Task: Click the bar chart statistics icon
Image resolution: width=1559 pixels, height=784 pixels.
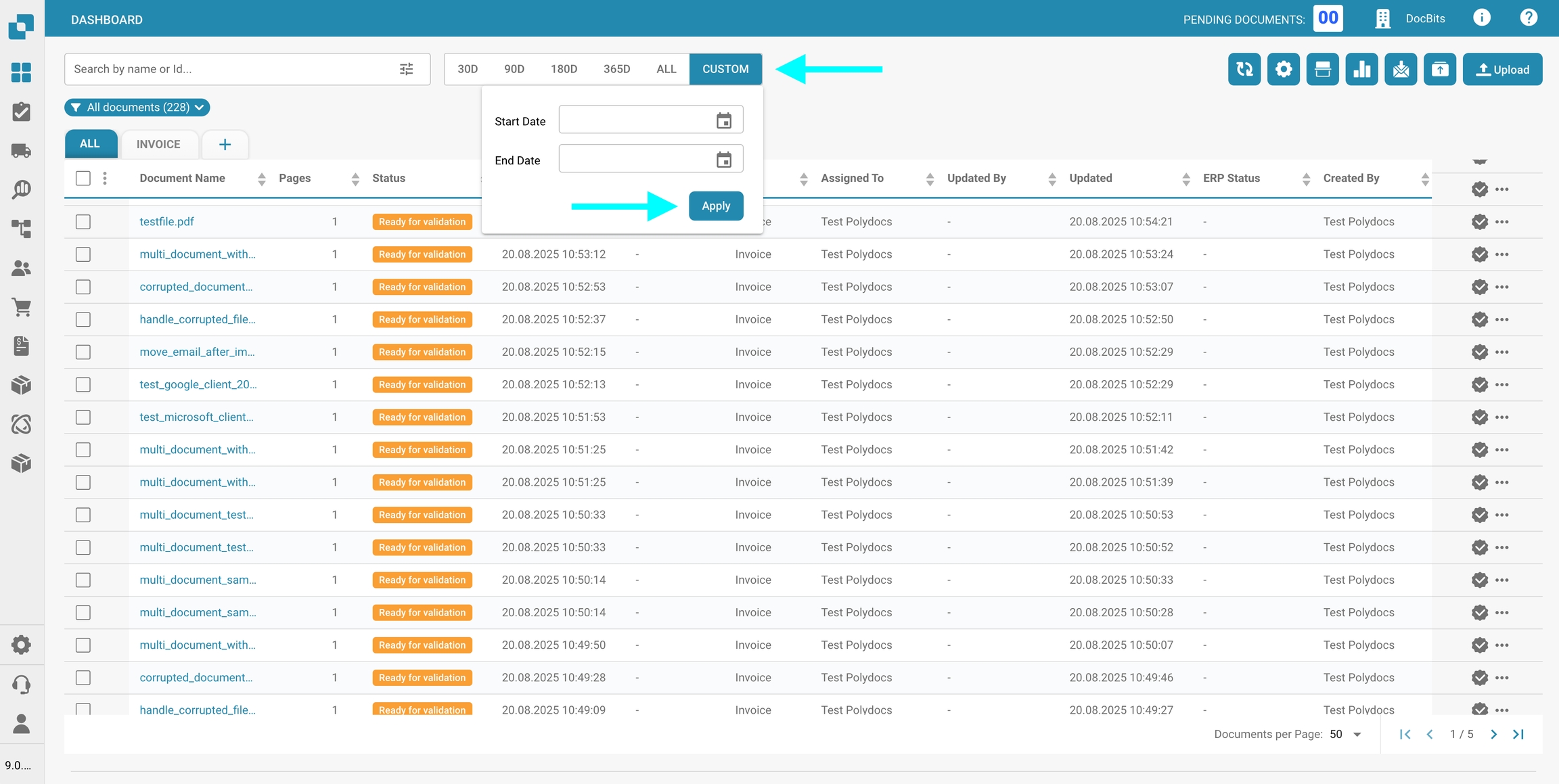Action: 1361,69
